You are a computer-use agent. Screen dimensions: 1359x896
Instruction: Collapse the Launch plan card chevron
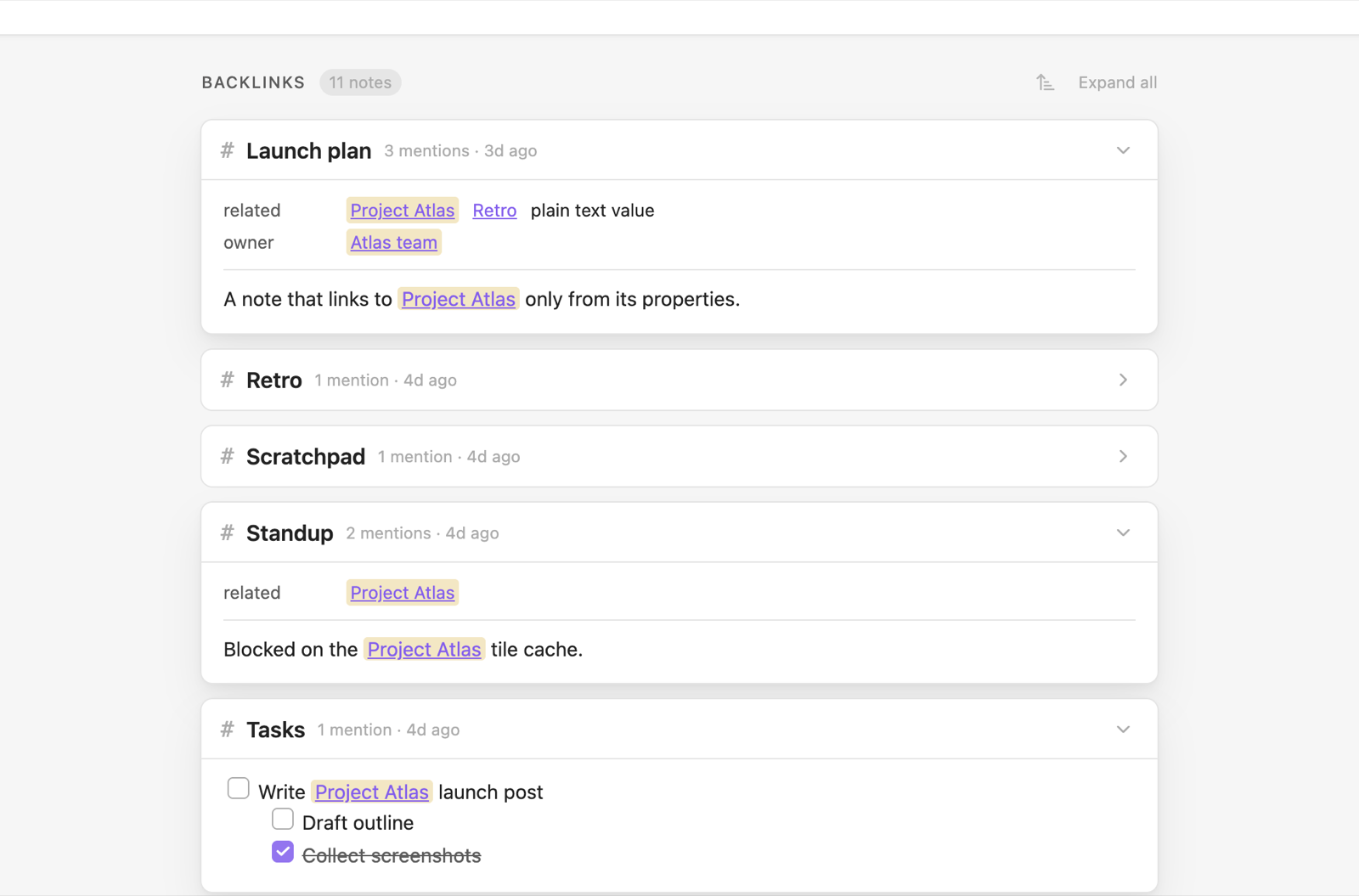pyautogui.click(x=1123, y=150)
